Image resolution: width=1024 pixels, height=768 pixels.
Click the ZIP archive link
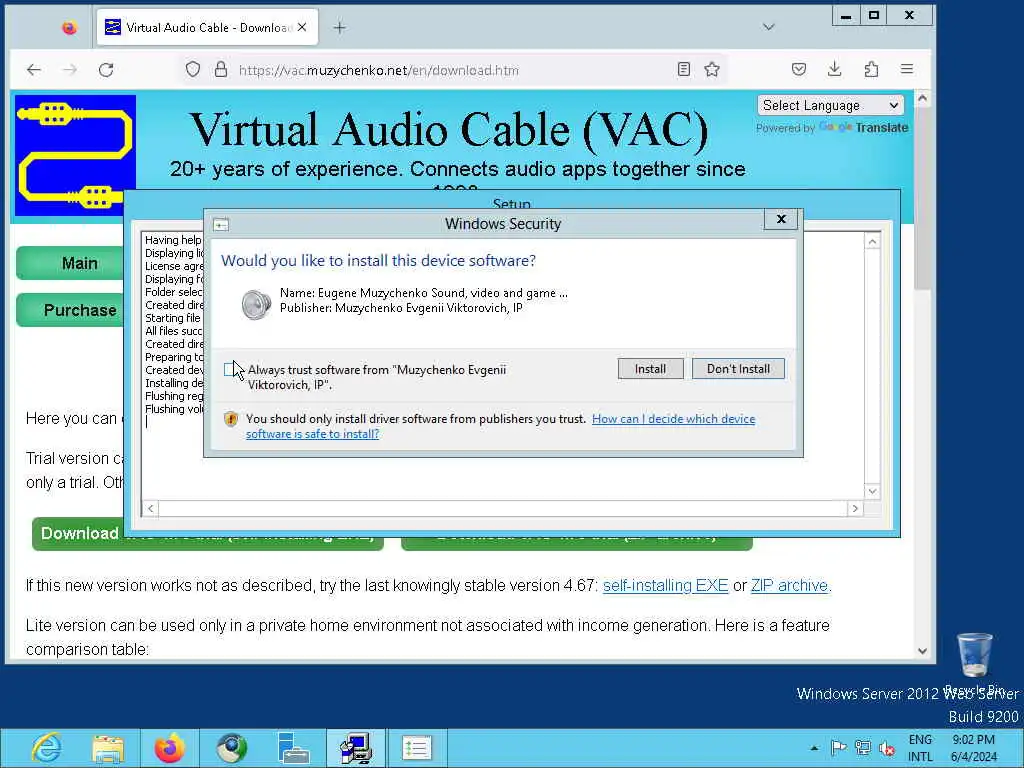tap(789, 585)
